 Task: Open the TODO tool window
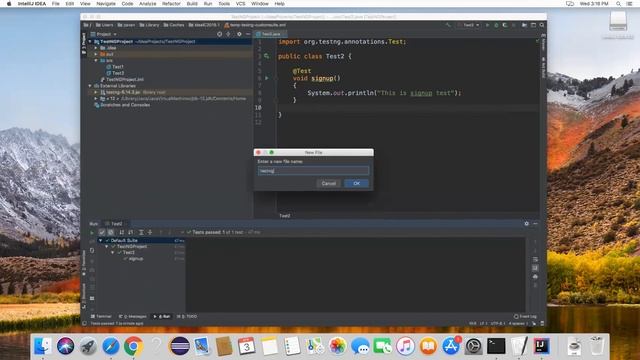[187, 316]
